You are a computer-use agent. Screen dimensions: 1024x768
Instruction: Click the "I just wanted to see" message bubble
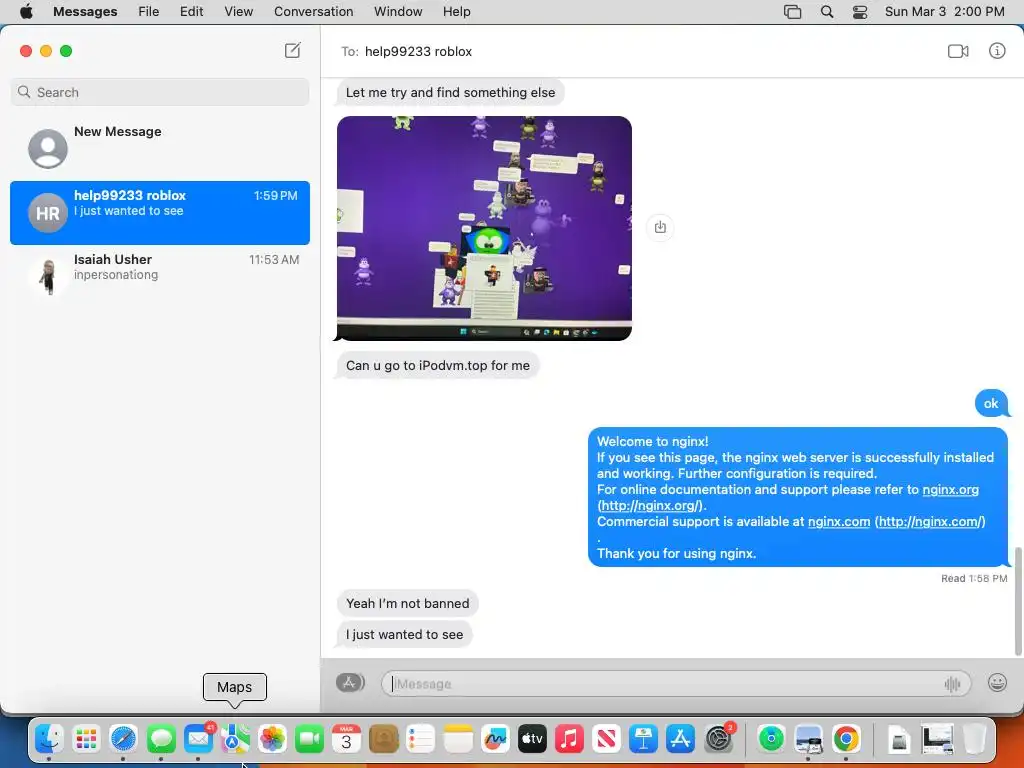pyautogui.click(x=404, y=634)
